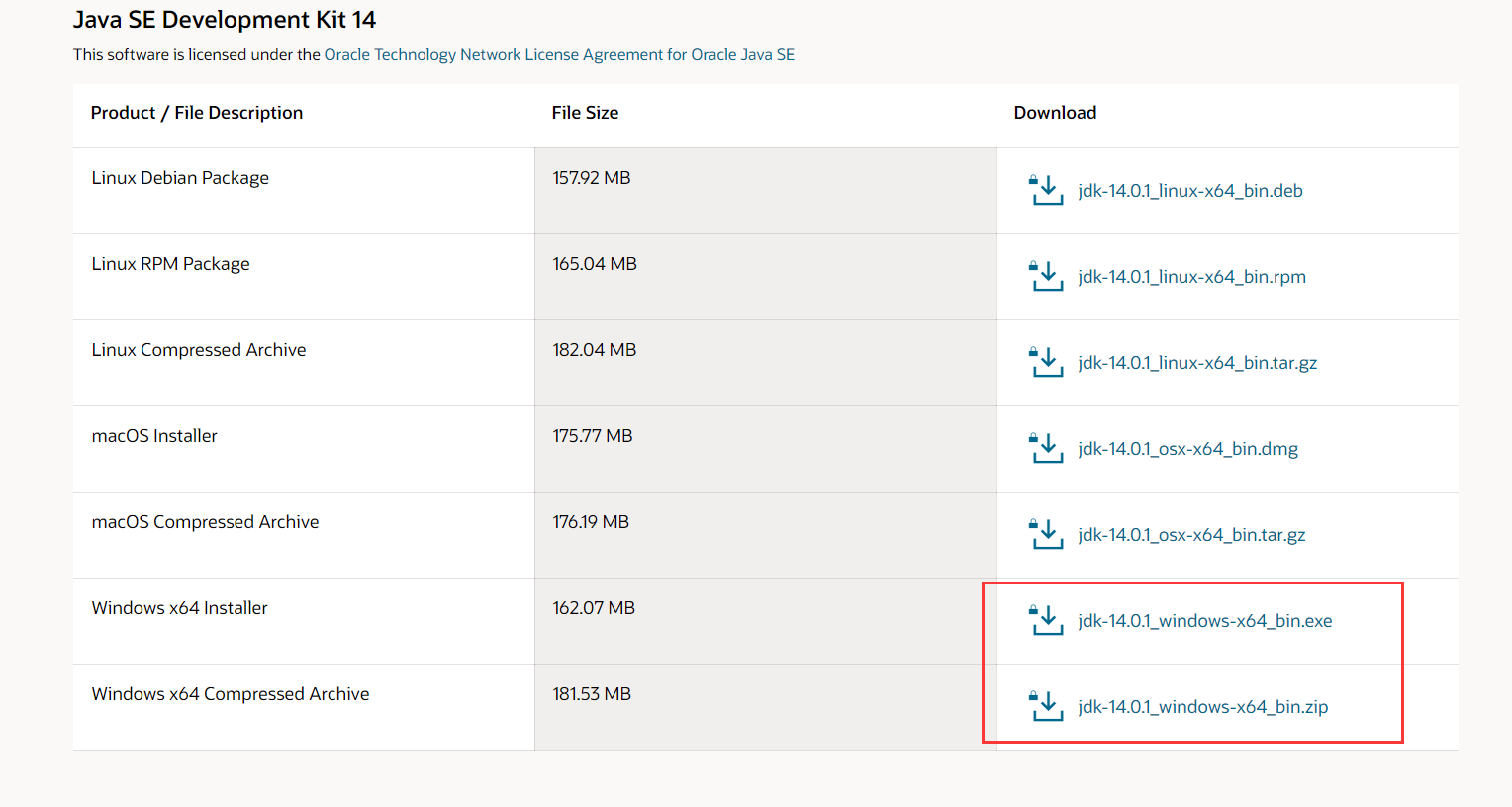The image size is (1512, 807).
Task: Download jdk-14.0.1_windows-x64_bin.exe link
Action: pyautogui.click(x=1205, y=621)
